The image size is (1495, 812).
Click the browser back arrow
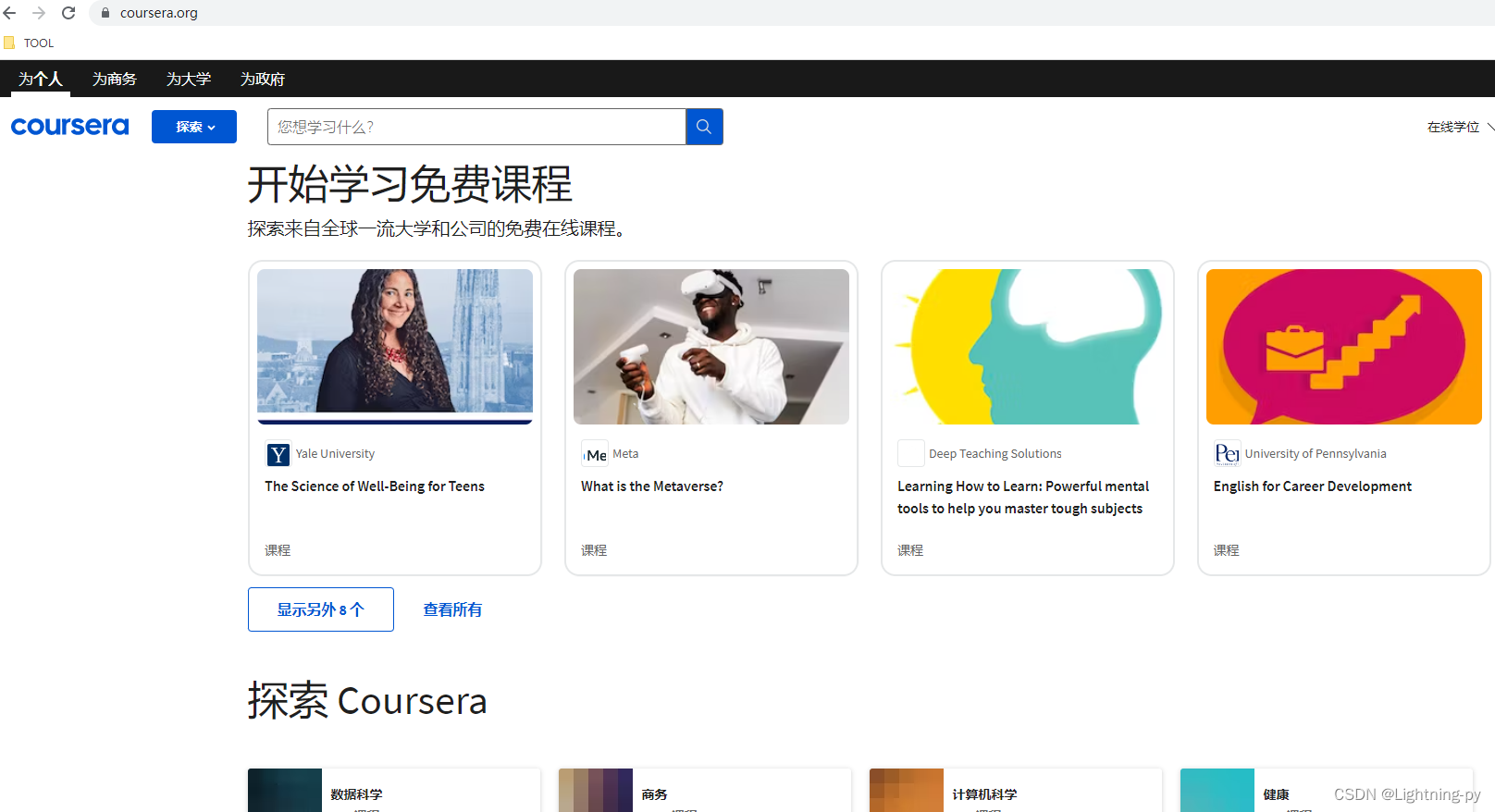pos(10,13)
